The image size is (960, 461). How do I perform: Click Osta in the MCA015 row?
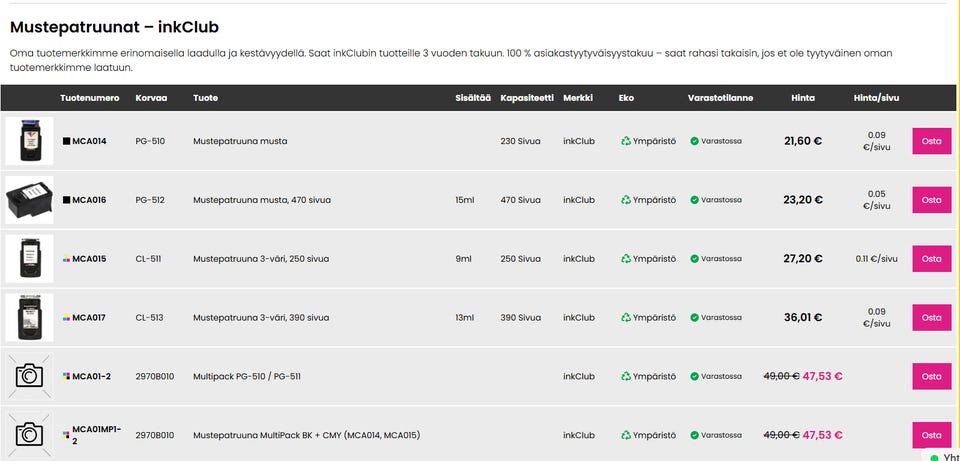(931, 258)
